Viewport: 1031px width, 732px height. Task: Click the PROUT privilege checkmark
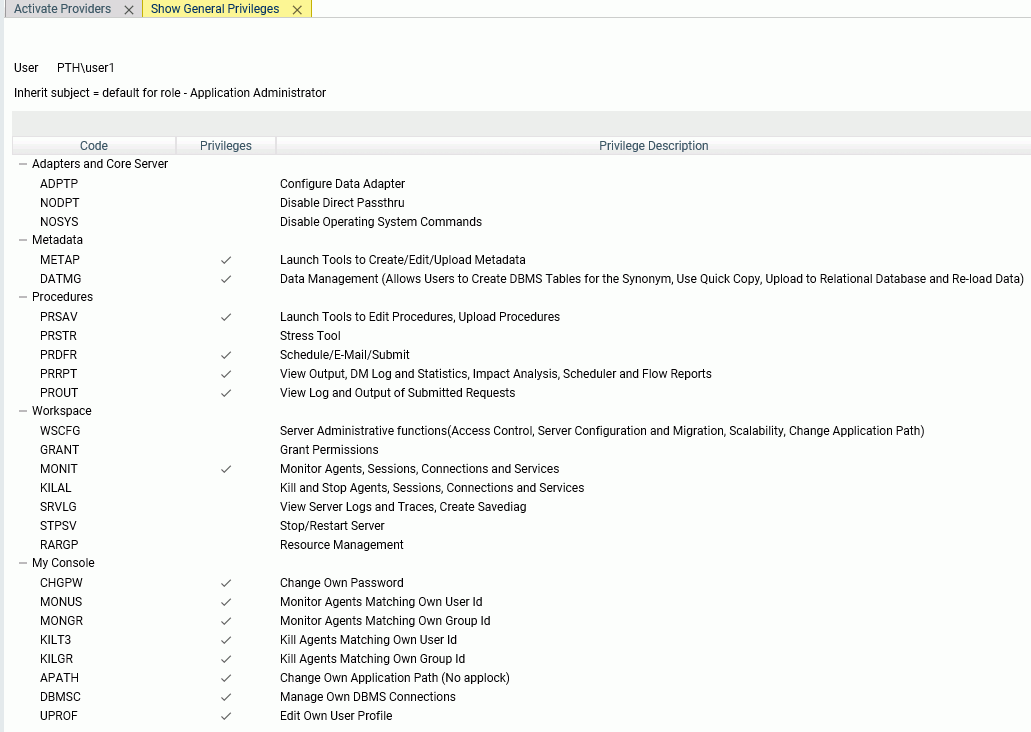[226, 393]
